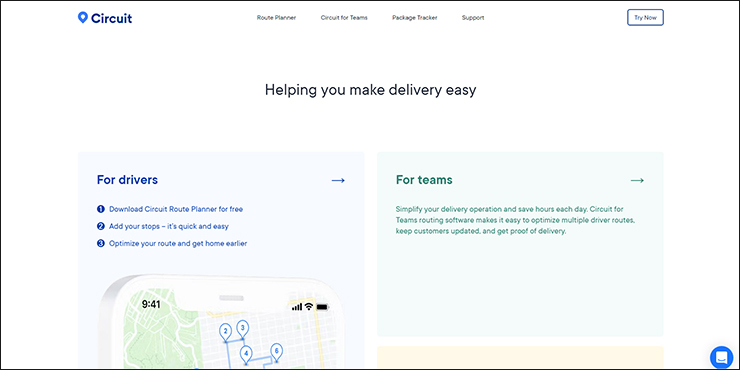Click map pin number 3
The image size is (740, 370).
tap(243, 329)
